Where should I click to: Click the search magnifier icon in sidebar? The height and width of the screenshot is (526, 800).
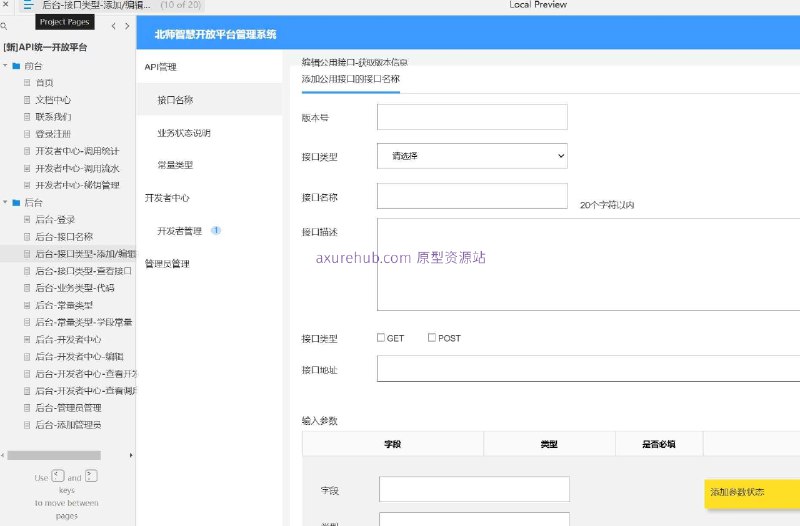(4, 26)
